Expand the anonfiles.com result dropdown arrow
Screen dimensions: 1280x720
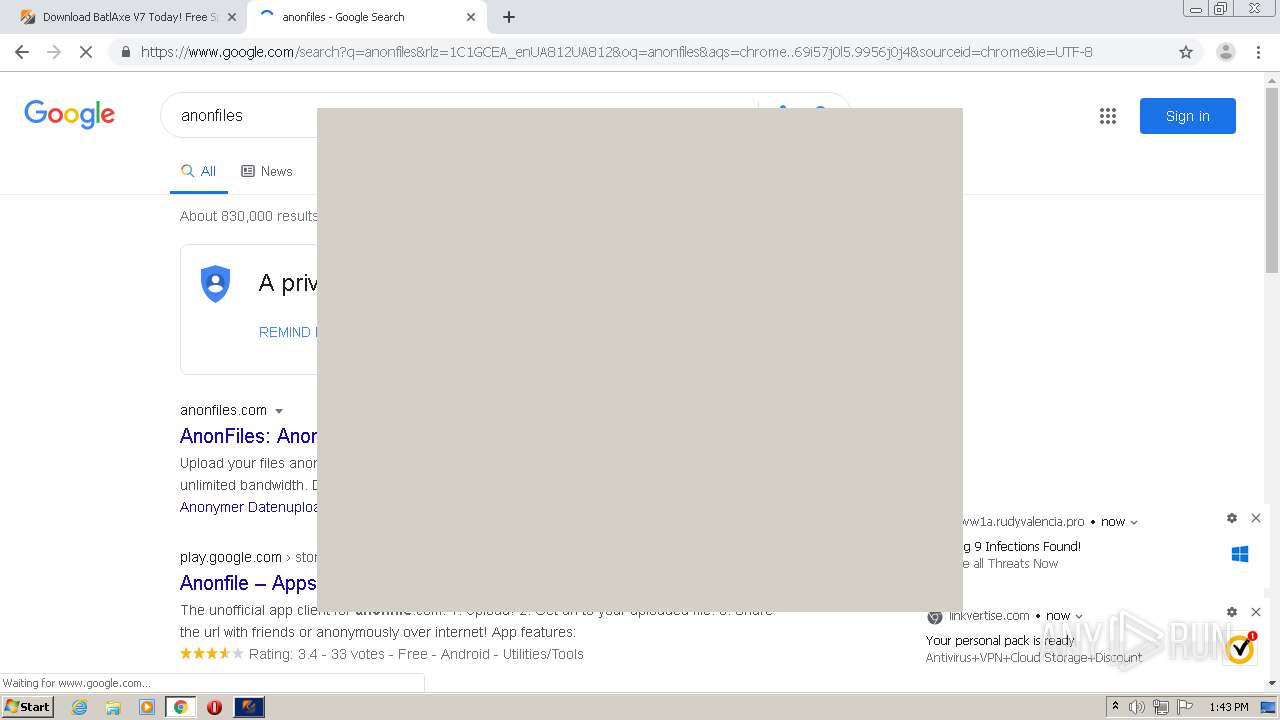pos(279,411)
